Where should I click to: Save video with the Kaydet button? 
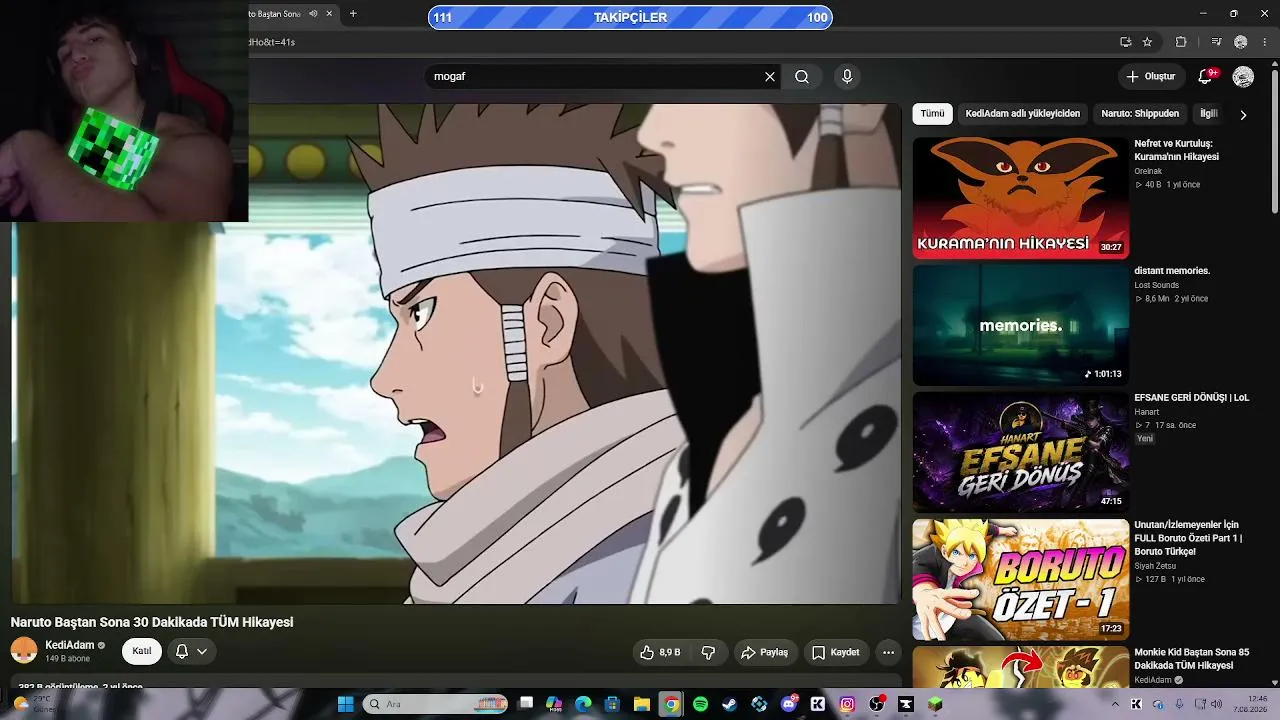(835, 652)
